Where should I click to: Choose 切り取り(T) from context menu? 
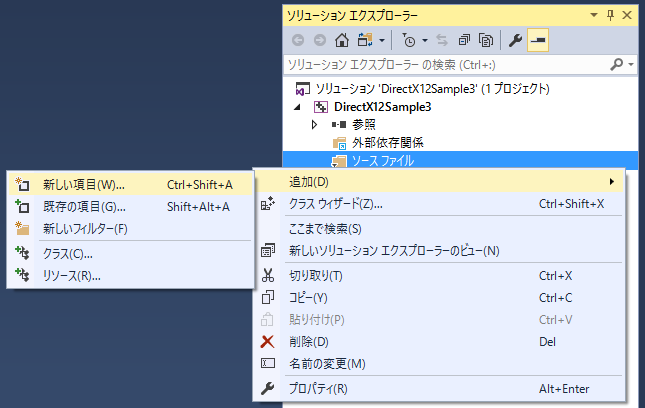[439, 276]
